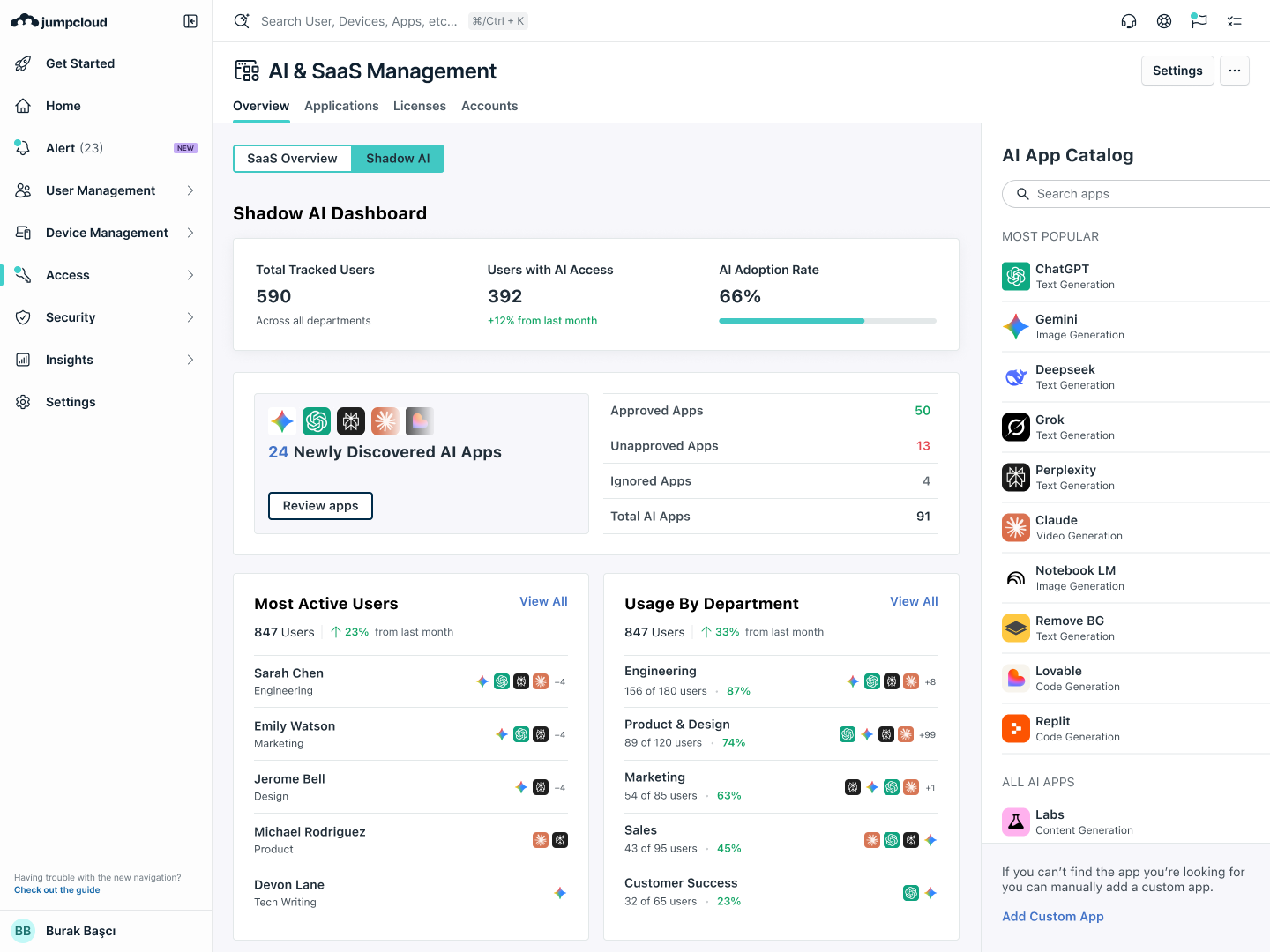Click the Search apps input field
This screenshot has width=1270, height=952.
(1138, 193)
